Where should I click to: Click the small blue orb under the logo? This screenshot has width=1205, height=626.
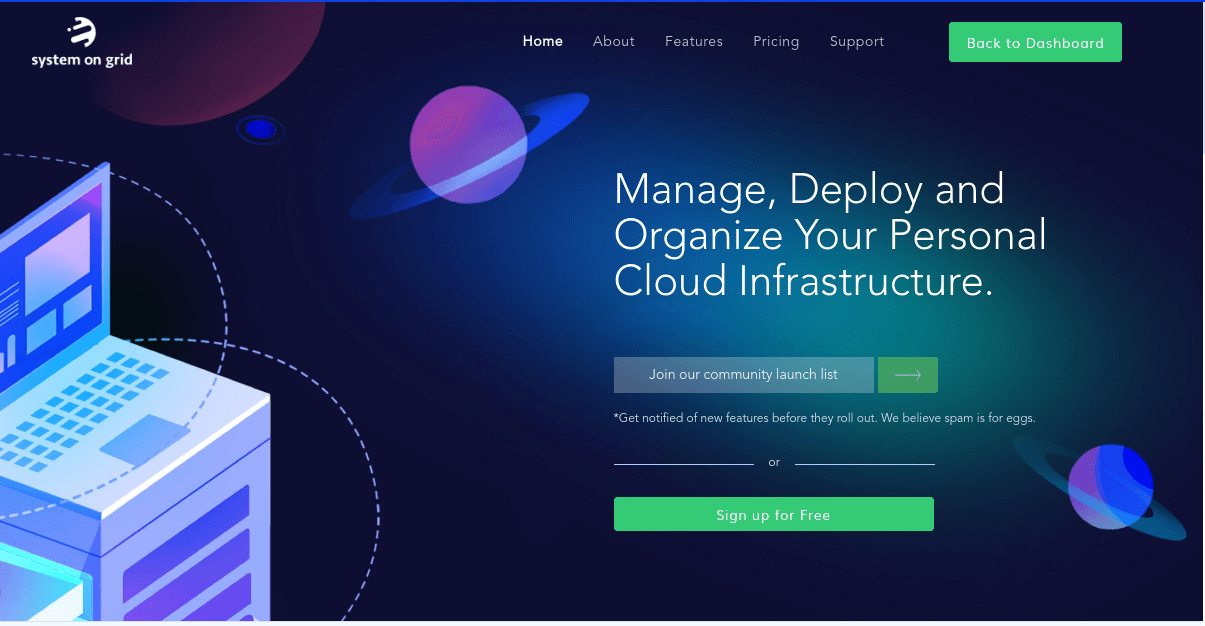coord(261,129)
